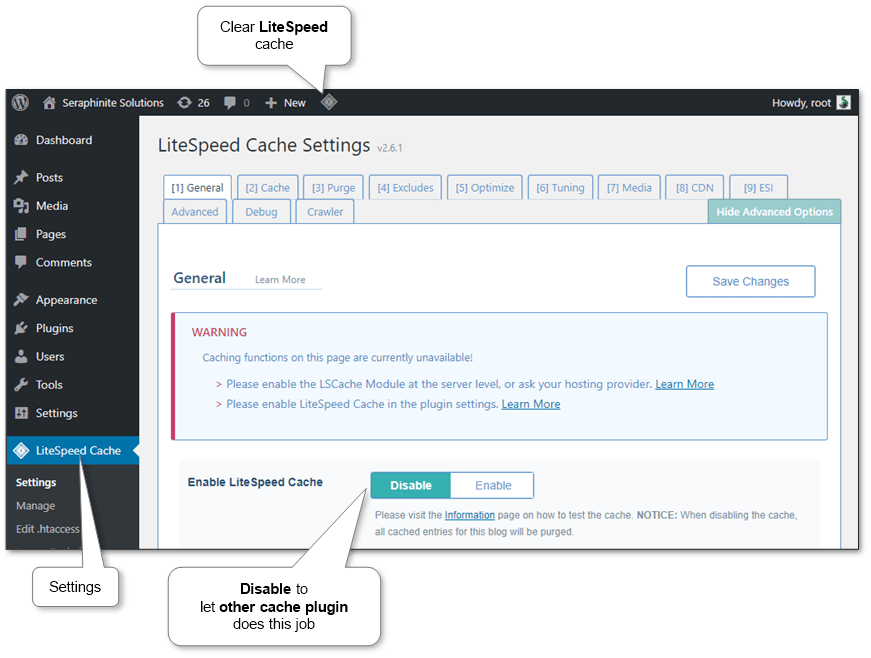Open the Crawler tab
The height and width of the screenshot is (658, 871).
[x=325, y=212]
